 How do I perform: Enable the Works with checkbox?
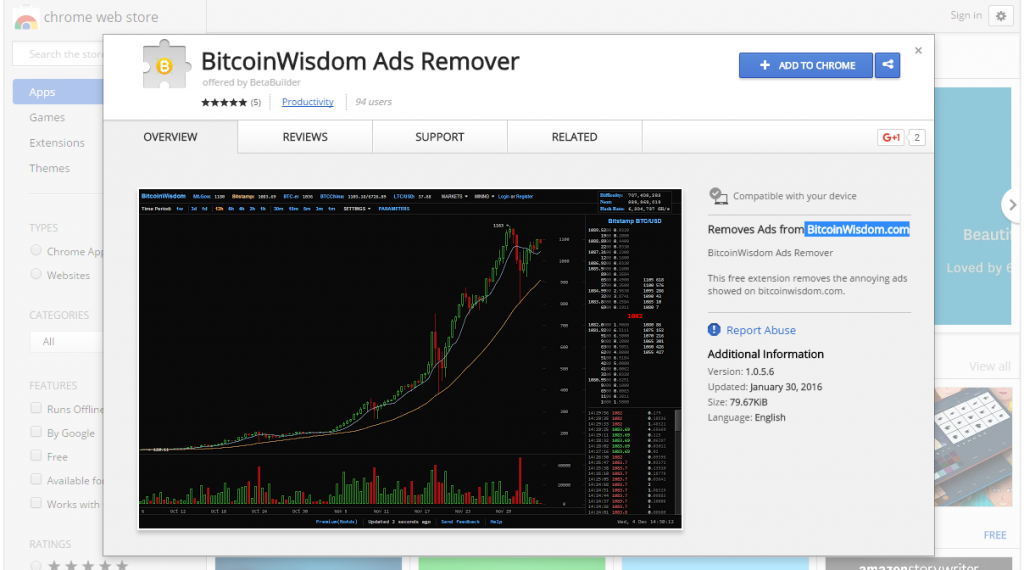(36, 503)
